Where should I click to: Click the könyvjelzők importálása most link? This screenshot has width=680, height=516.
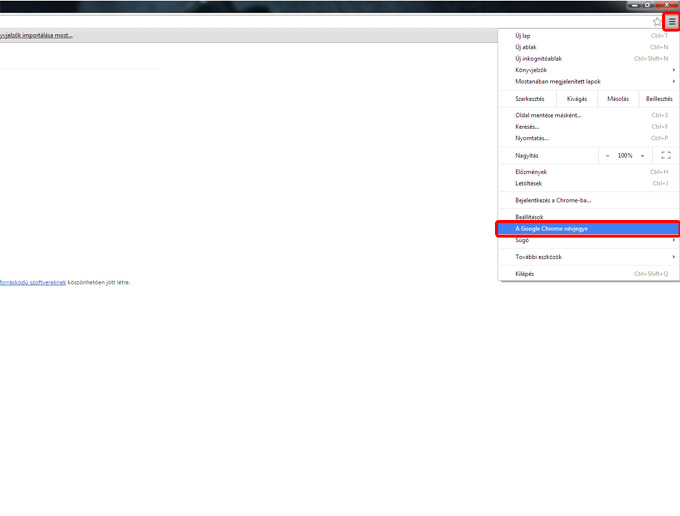[x=36, y=35]
